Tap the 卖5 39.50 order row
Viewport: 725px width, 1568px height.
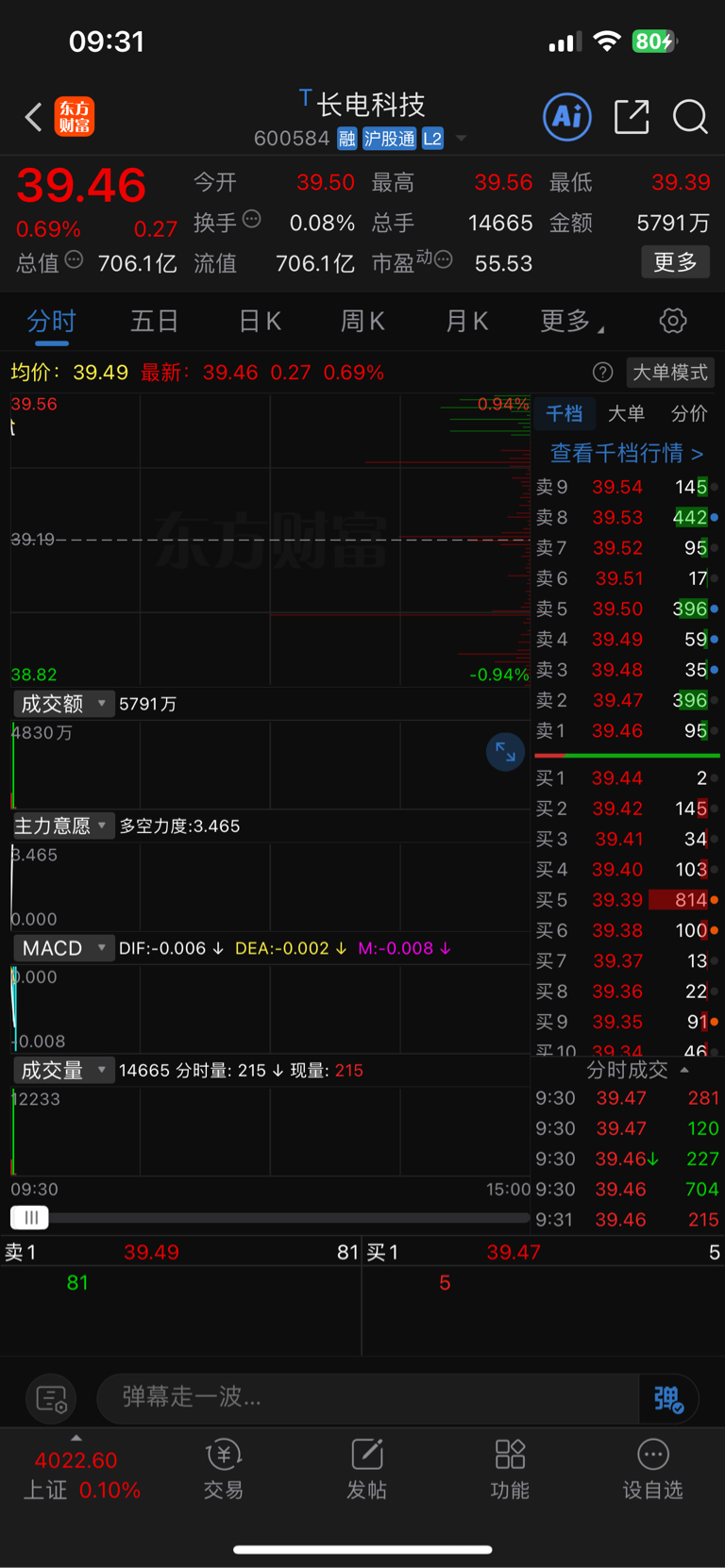[x=627, y=609]
